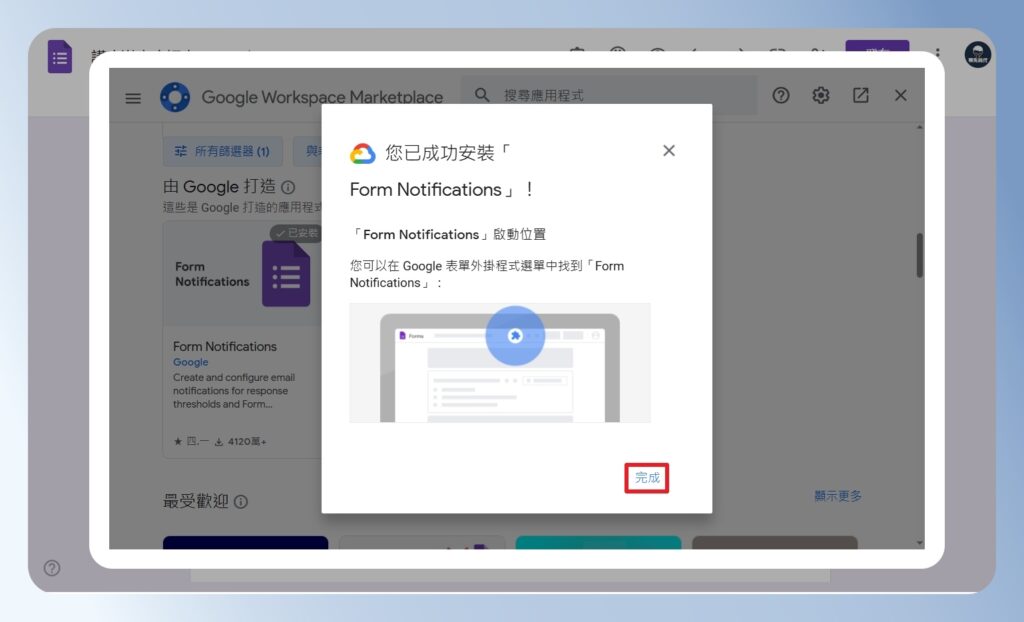
Task: Click the Google Forms document icon
Action: coord(59,57)
